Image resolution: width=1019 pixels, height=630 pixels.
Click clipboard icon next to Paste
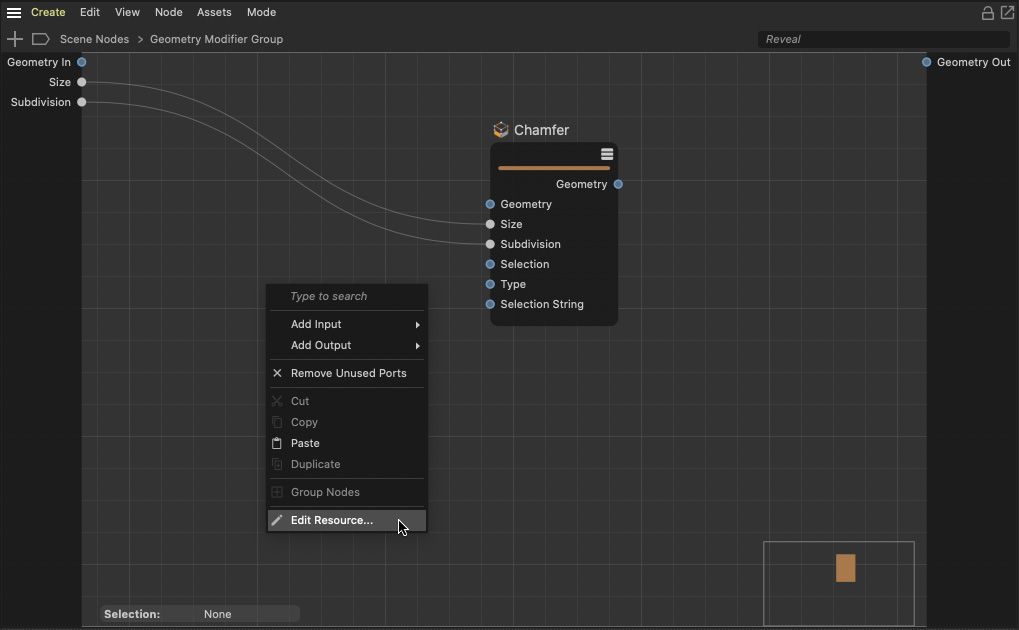tap(277, 443)
